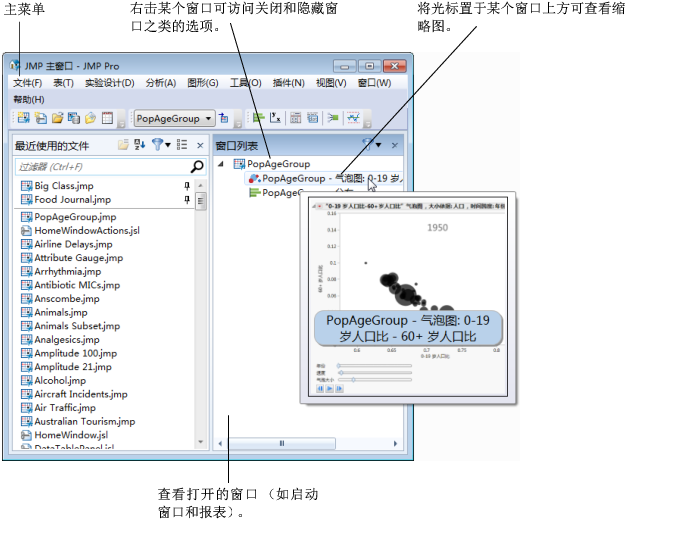Open PopAgeGroup.jmp from recent files
Screen dimensions: 695x549
click(x=69, y=217)
